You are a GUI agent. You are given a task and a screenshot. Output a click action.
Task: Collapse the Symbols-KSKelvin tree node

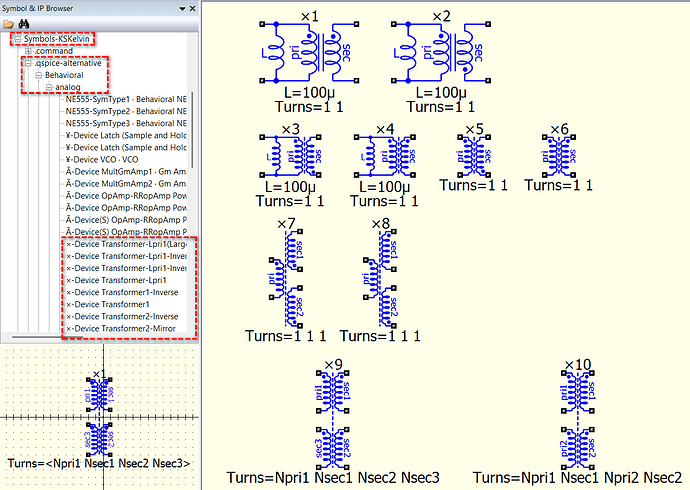[17, 38]
